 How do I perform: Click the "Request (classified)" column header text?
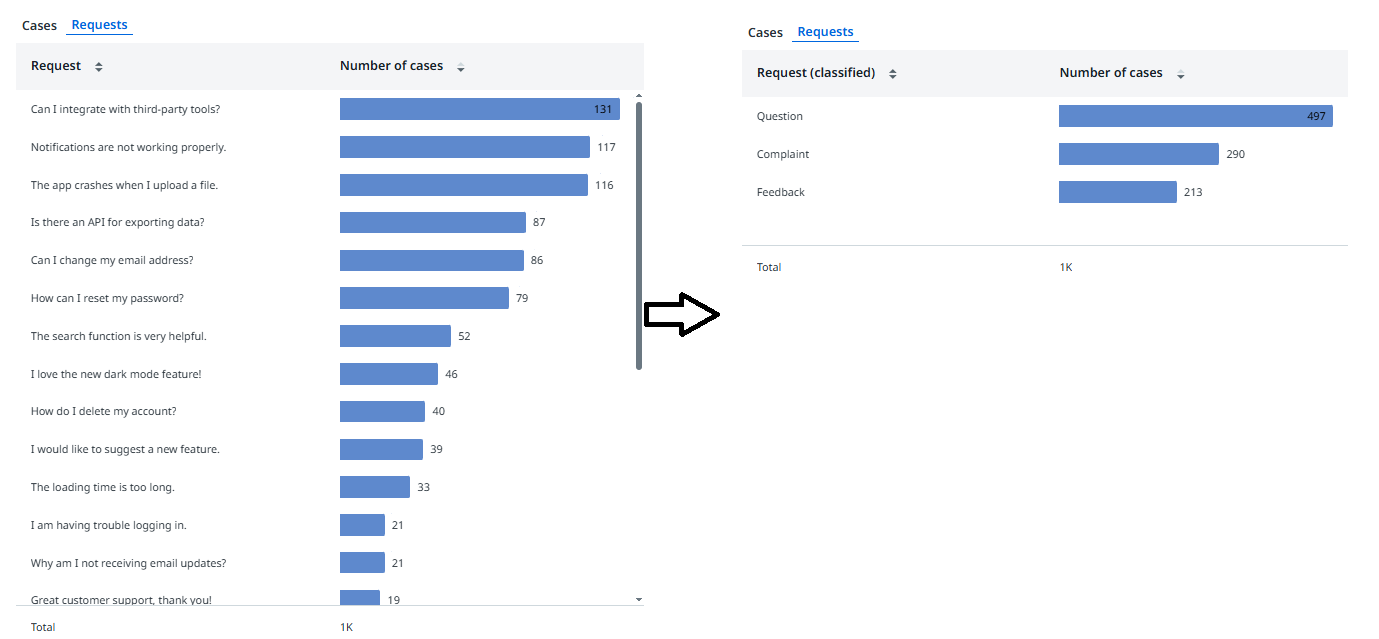pyautogui.click(x=816, y=73)
